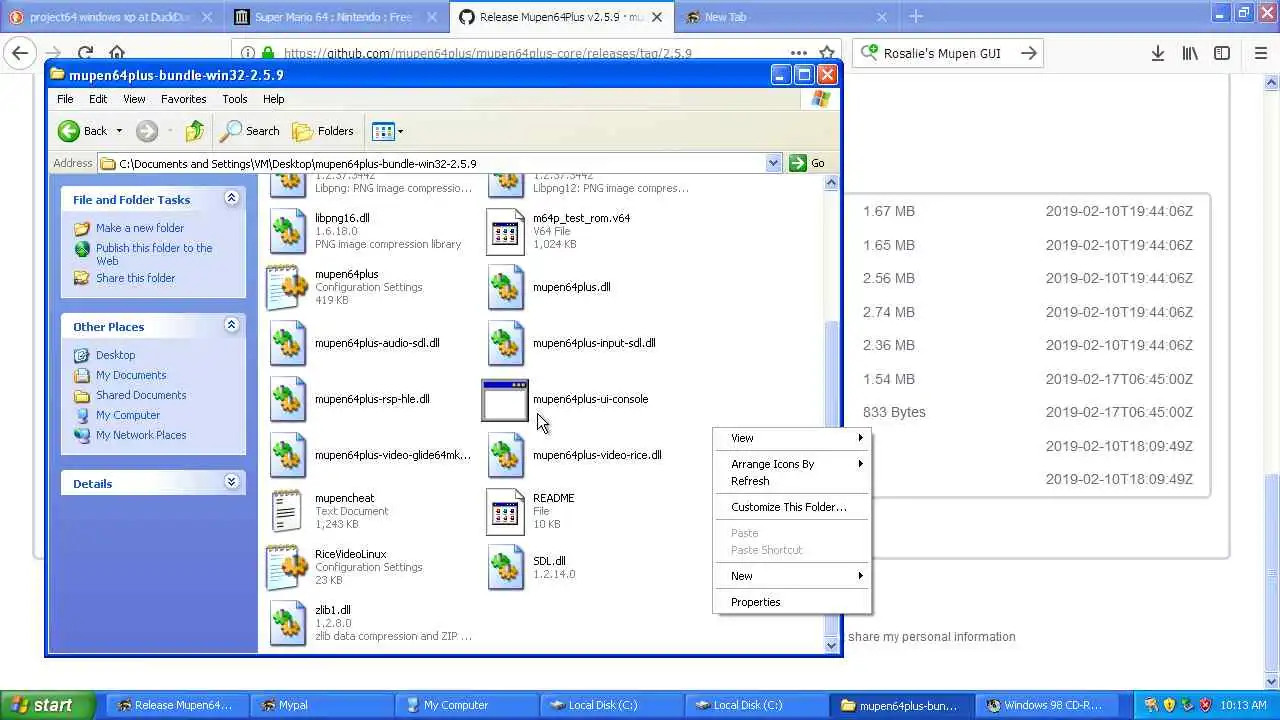
Task: Open the Back history dropdown arrow
Action: [119, 131]
